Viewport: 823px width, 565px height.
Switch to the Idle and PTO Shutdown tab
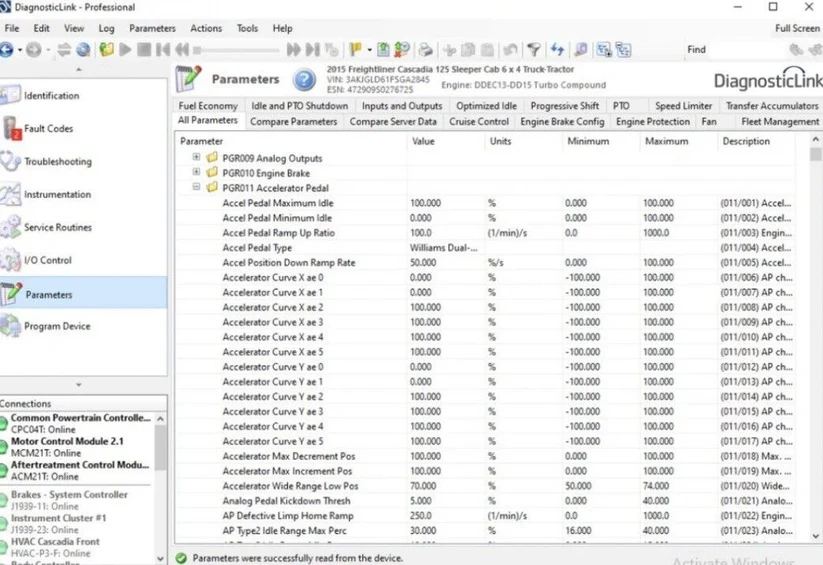coord(299,106)
